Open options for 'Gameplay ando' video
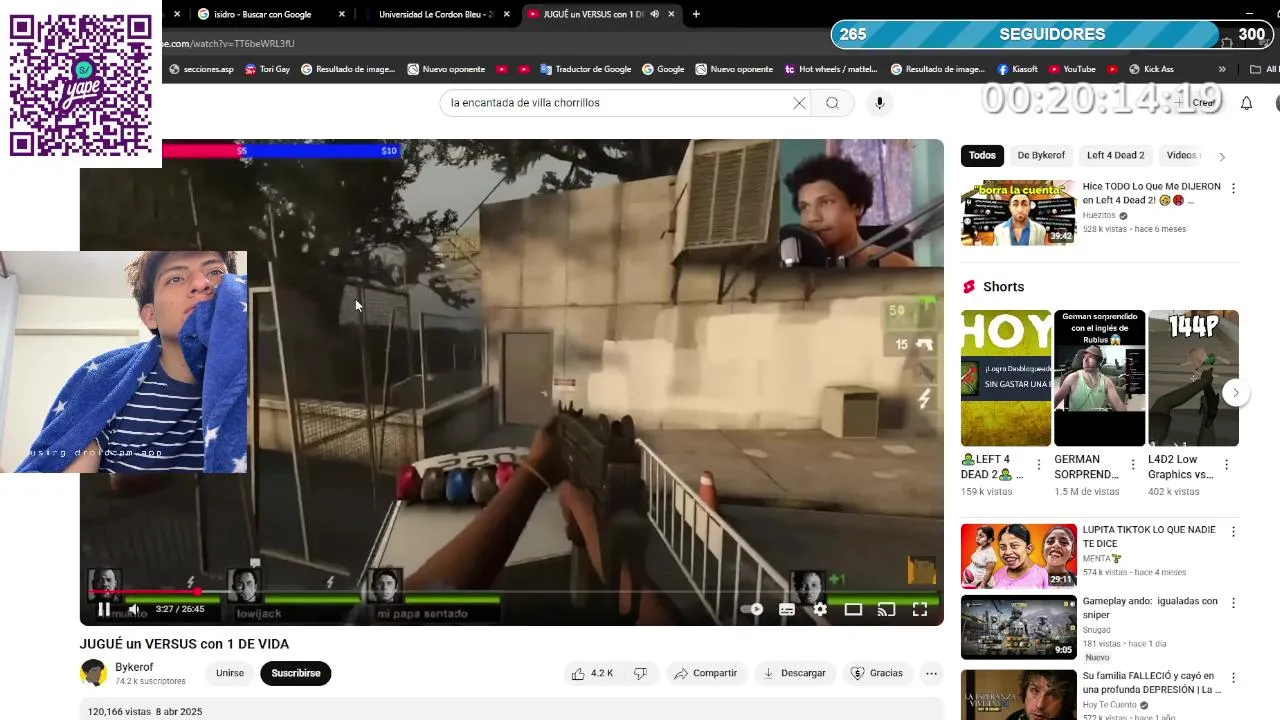This screenshot has width=1280, height=720. 1233,603
